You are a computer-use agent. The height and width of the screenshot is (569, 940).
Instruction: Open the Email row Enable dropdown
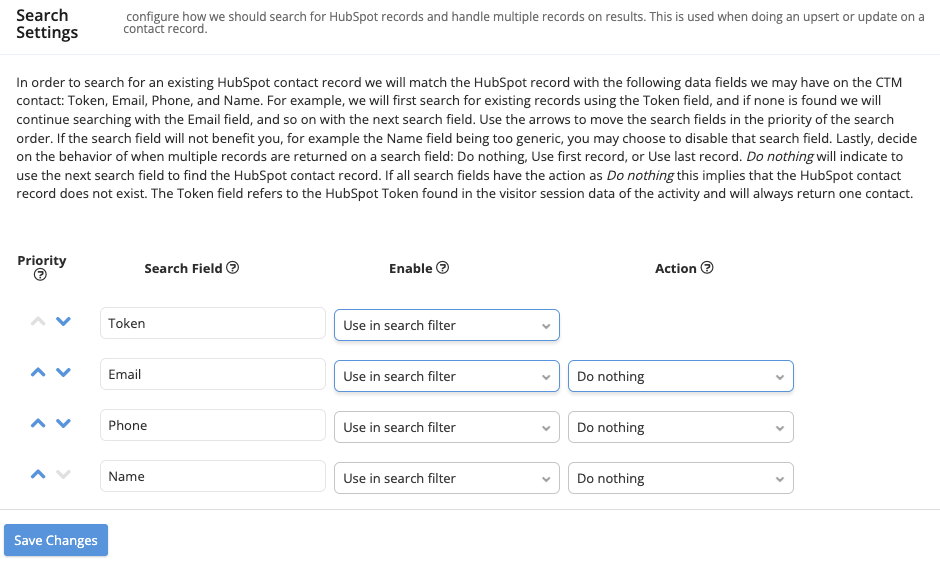tap(446, 376)
